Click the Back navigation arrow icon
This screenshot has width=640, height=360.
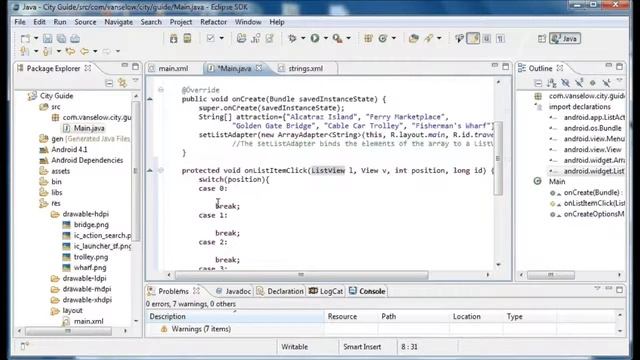point(84,51)
